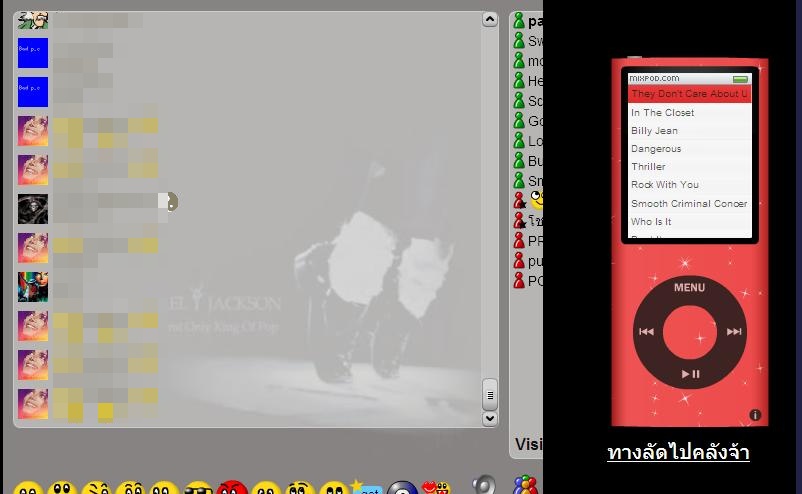Click the skull avatar in chat
The height and width of the screenshot is (494, 802).
point(33,209)
